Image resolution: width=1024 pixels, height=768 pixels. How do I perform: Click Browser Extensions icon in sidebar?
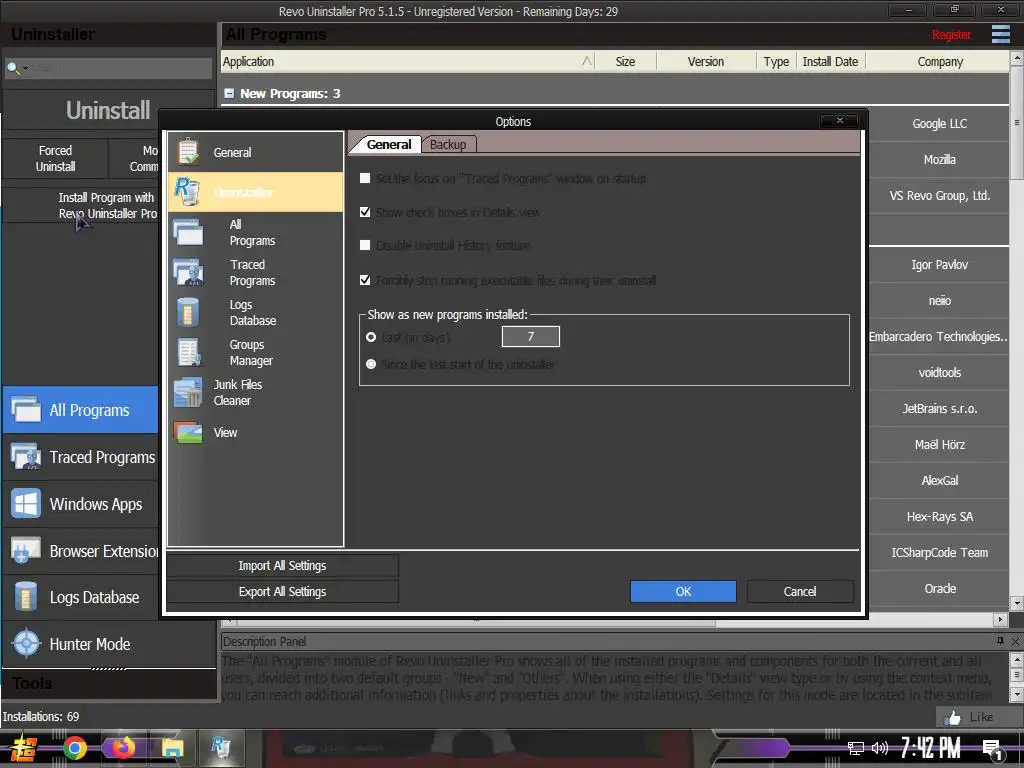tap(26, 551)
